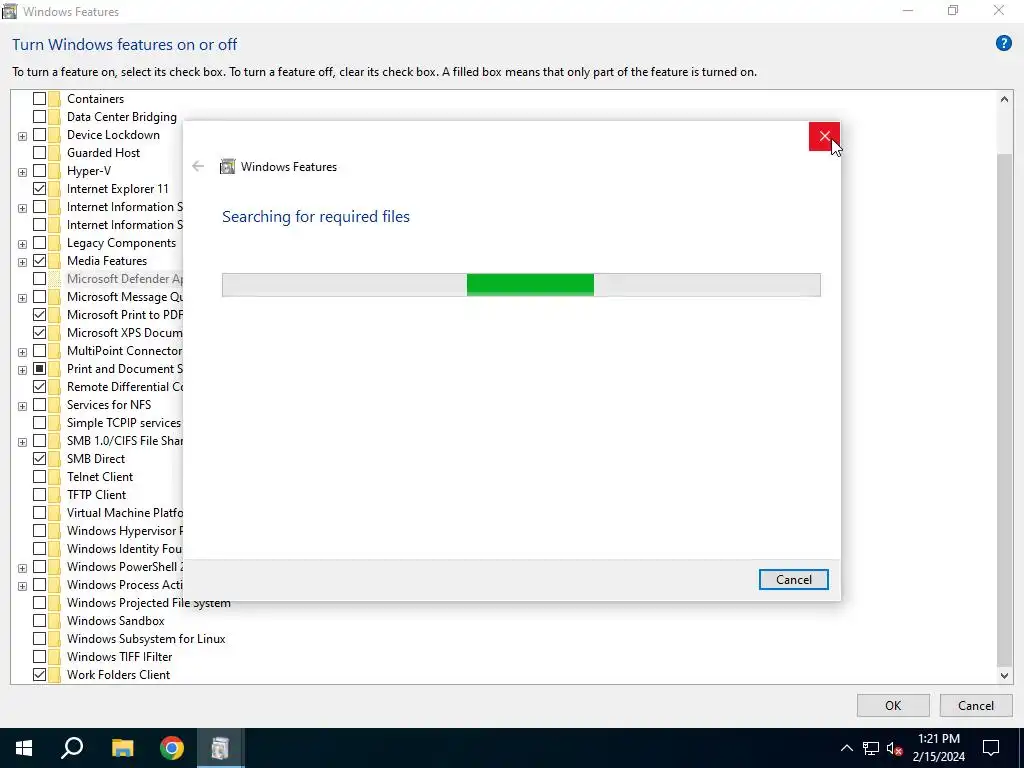This screenshot has width=1024, height=768.
Task: Expand the Media Features node
Action: point(22,262)
